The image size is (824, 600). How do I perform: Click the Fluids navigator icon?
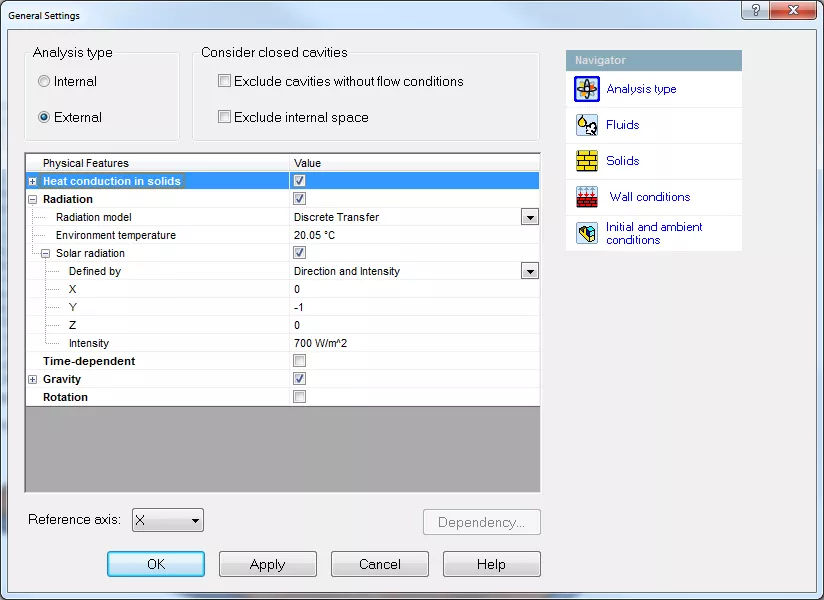[x=586, y=125]
